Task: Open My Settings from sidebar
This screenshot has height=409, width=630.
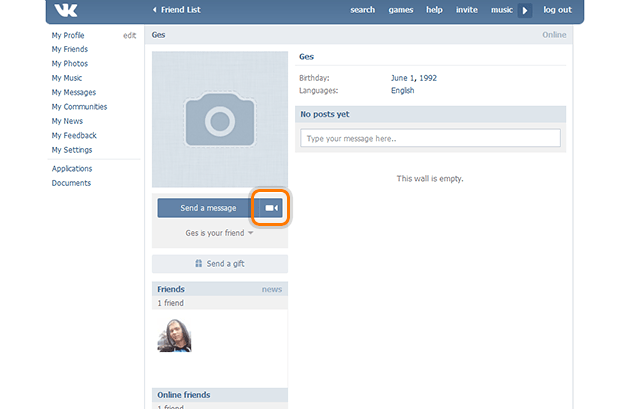Action: click(72, 150)
